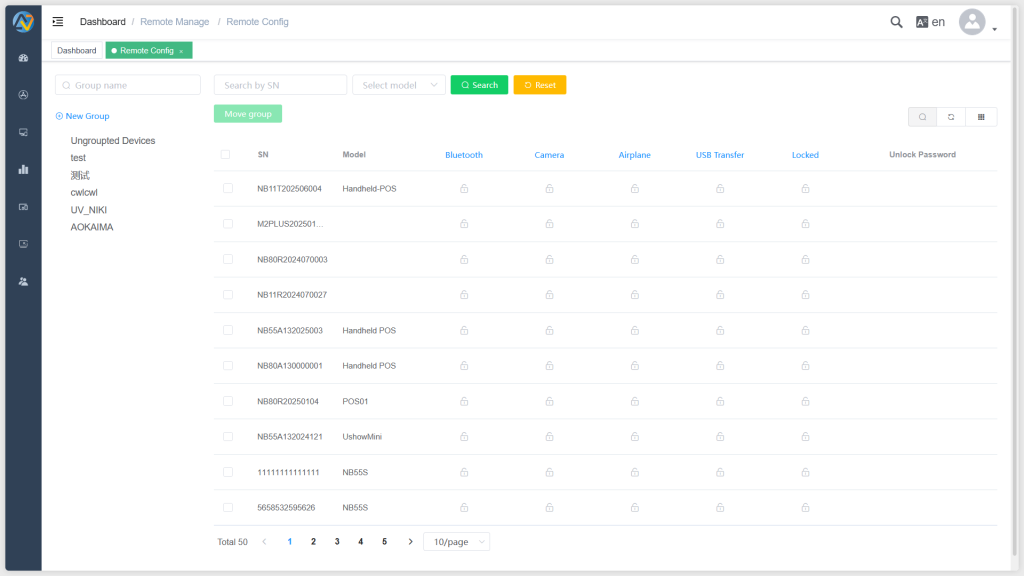
Task: Go to page 4 of results
Action: tap(360, 541)
